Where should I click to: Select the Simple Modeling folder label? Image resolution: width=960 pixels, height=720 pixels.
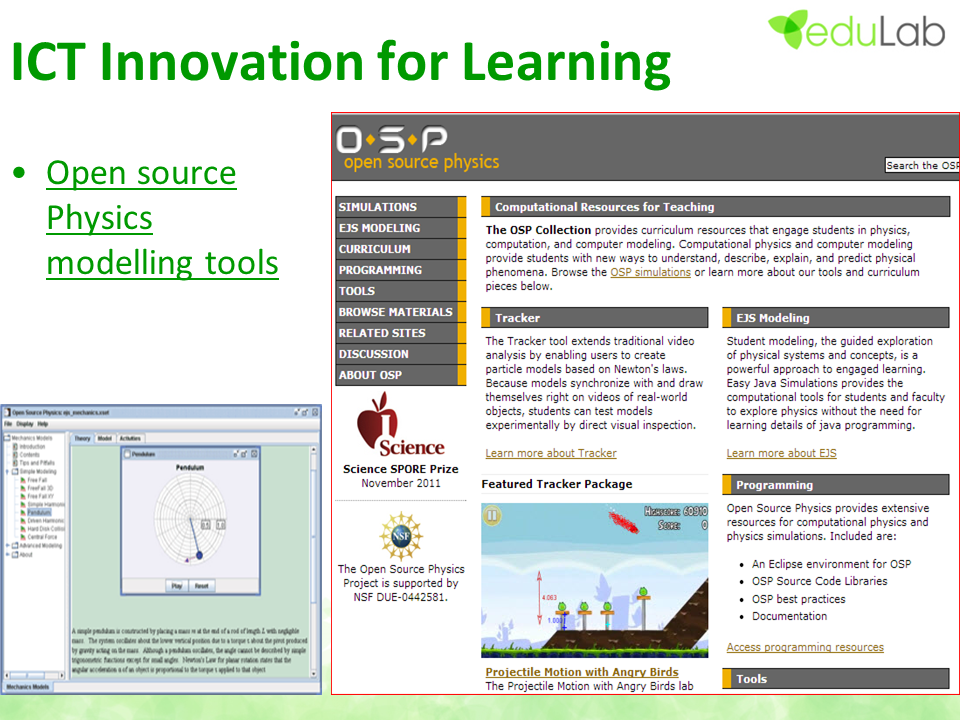click(38, 471)
